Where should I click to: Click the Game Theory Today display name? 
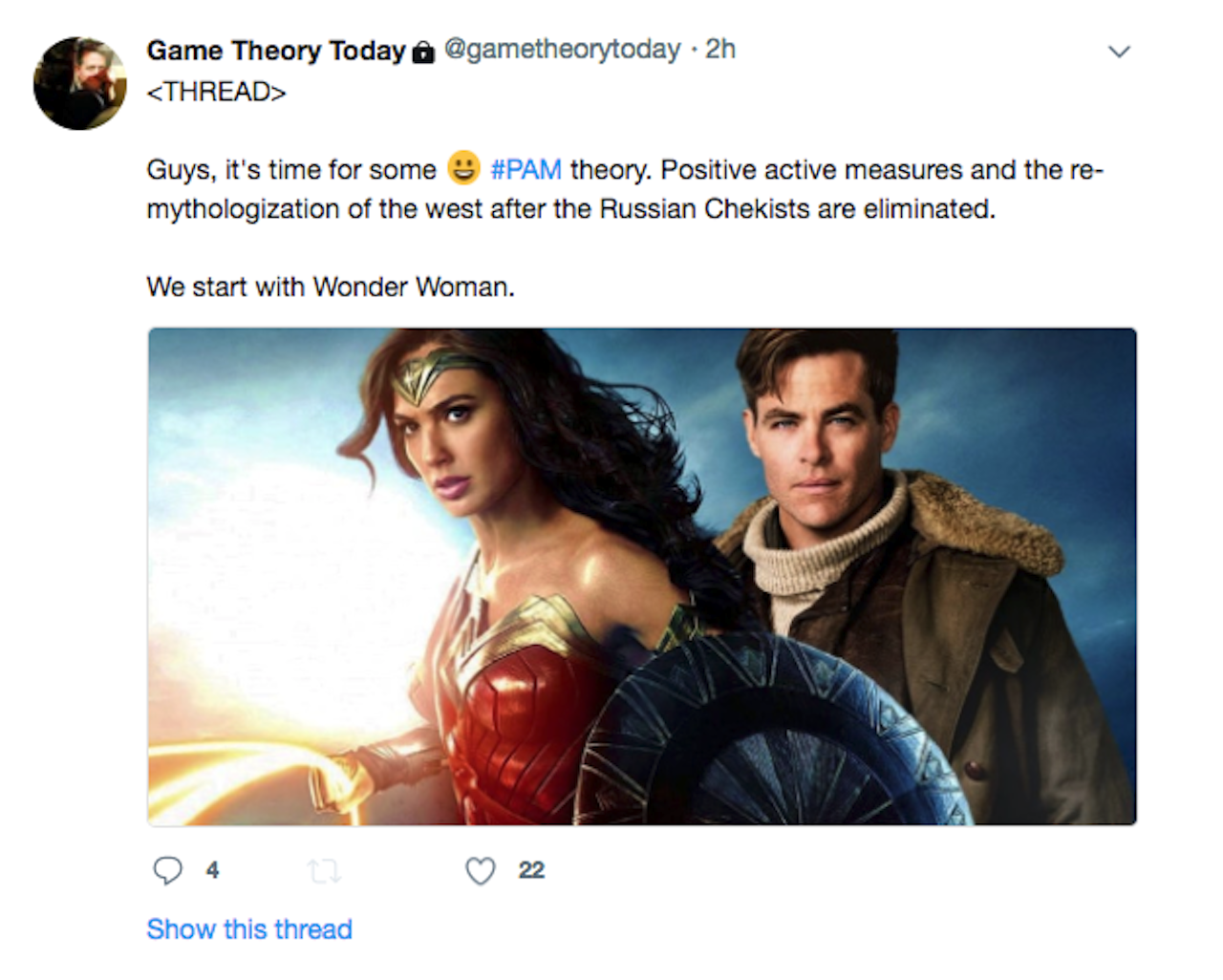click(x=276, y=51)
